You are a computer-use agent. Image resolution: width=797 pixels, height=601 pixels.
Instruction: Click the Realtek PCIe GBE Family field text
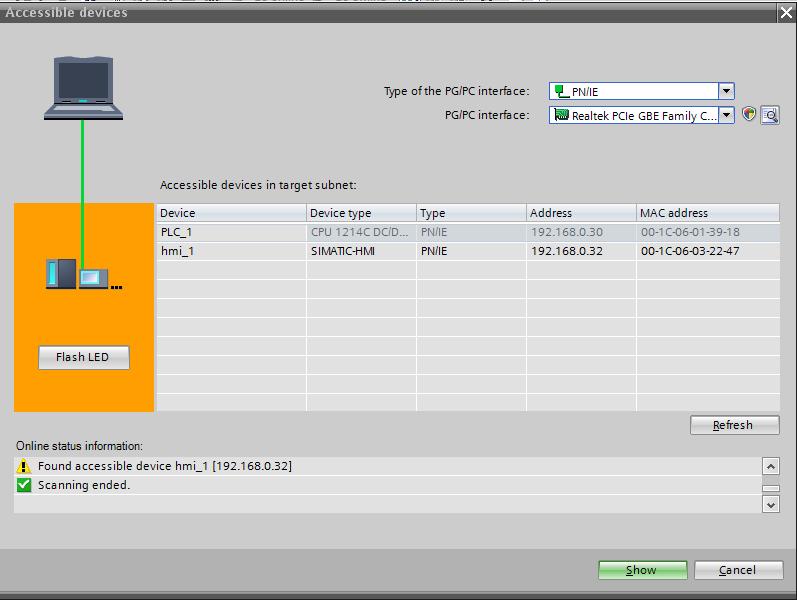pyautogui.click(x=644, y=116)
